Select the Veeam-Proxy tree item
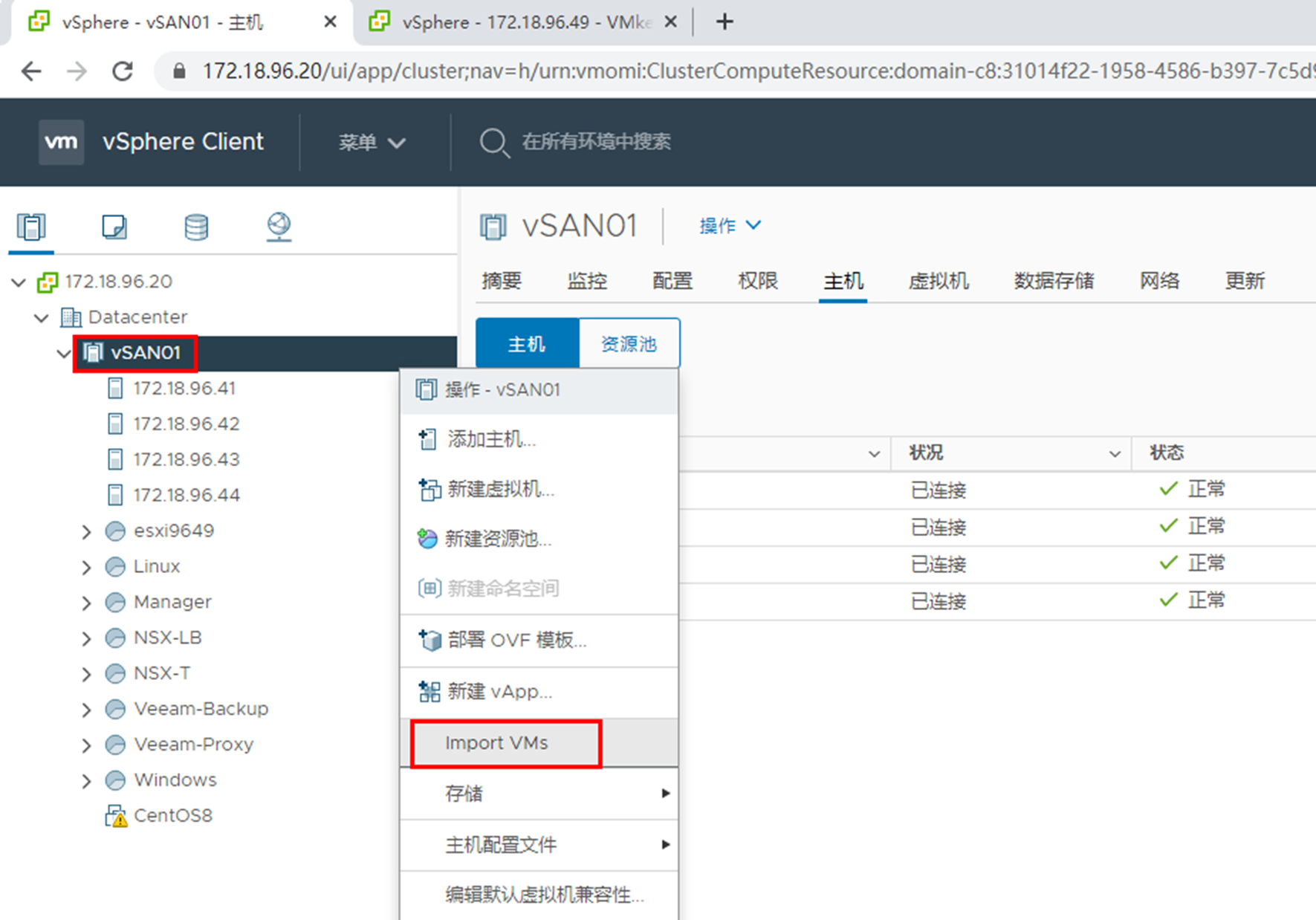 193,745
